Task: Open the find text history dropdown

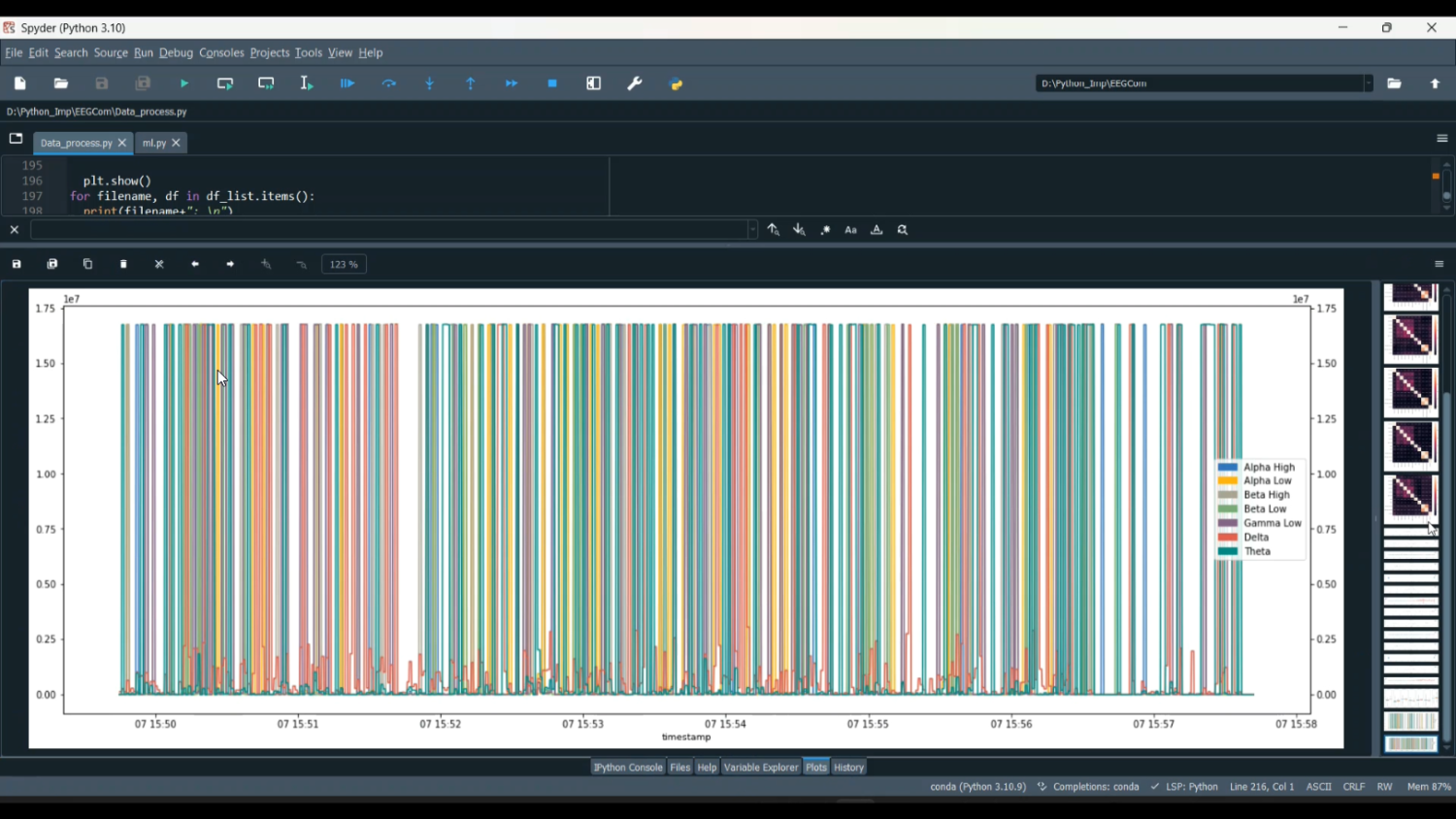Action: click(752, 230)
